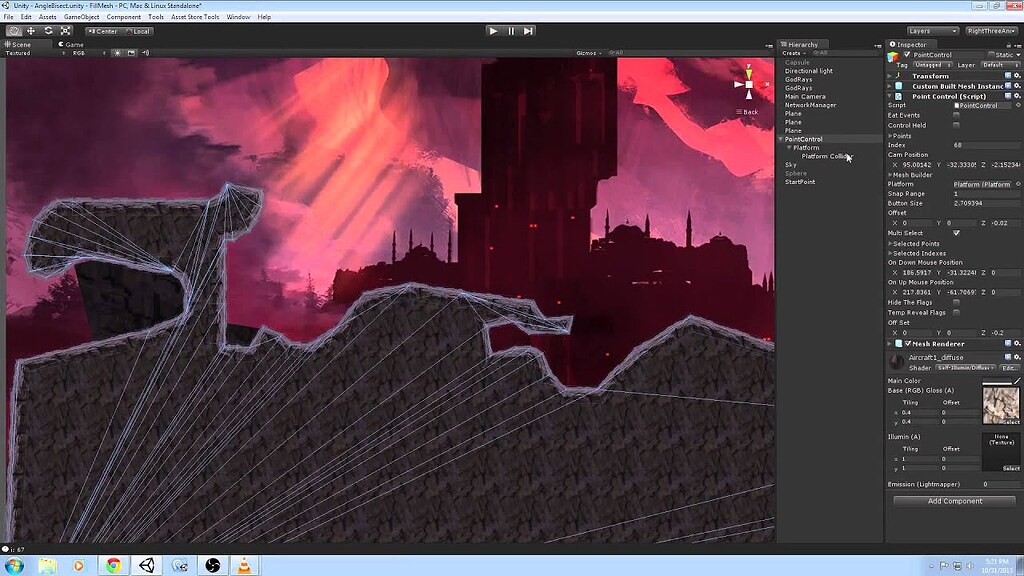The image size is (1024, 576).
Task: Select the Hand tool in the toolbar
Action: pyautogui.click(x=14, y=31)
